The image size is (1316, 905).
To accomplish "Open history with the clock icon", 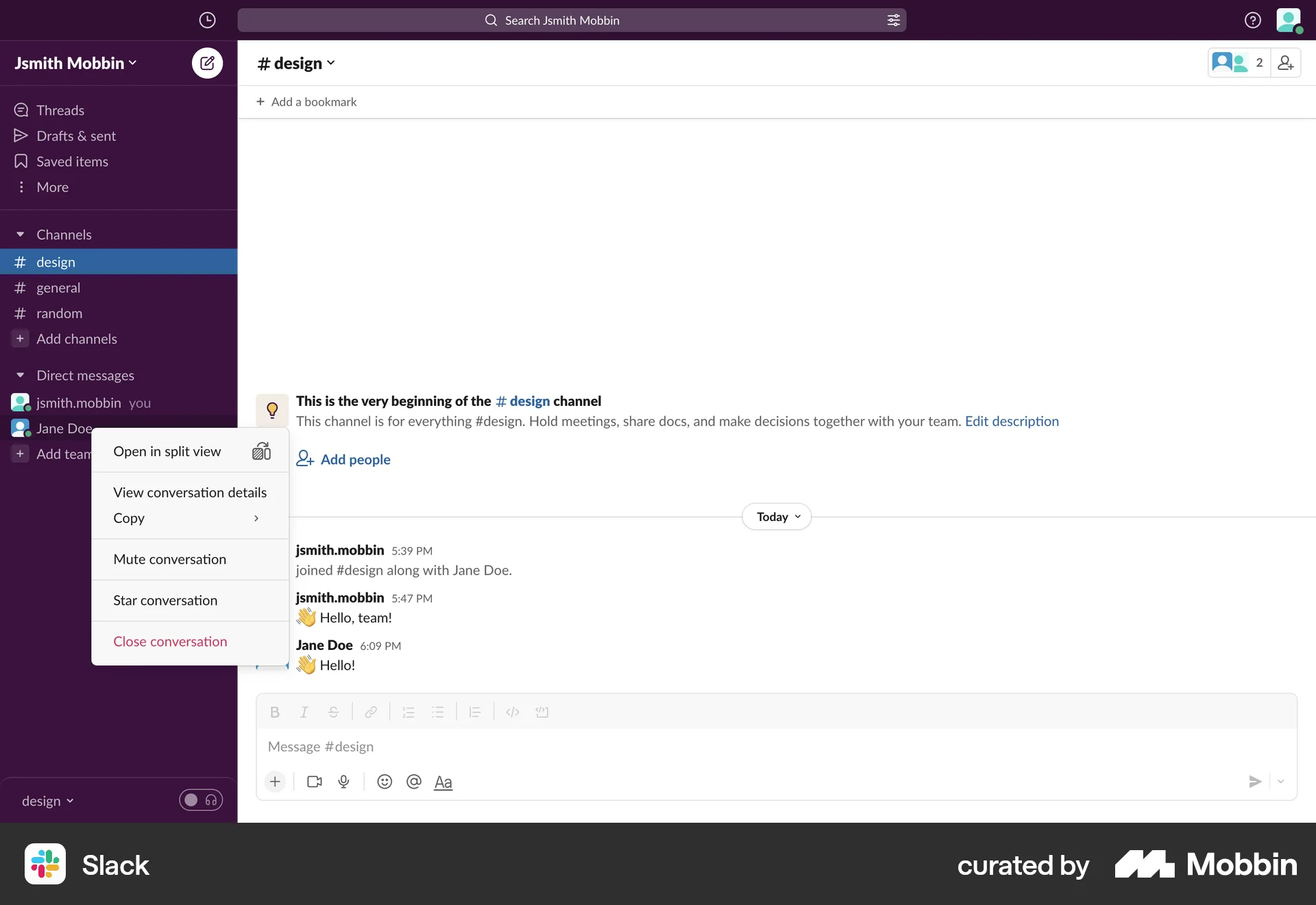I will pyautogui.click(x=207, y=20).
